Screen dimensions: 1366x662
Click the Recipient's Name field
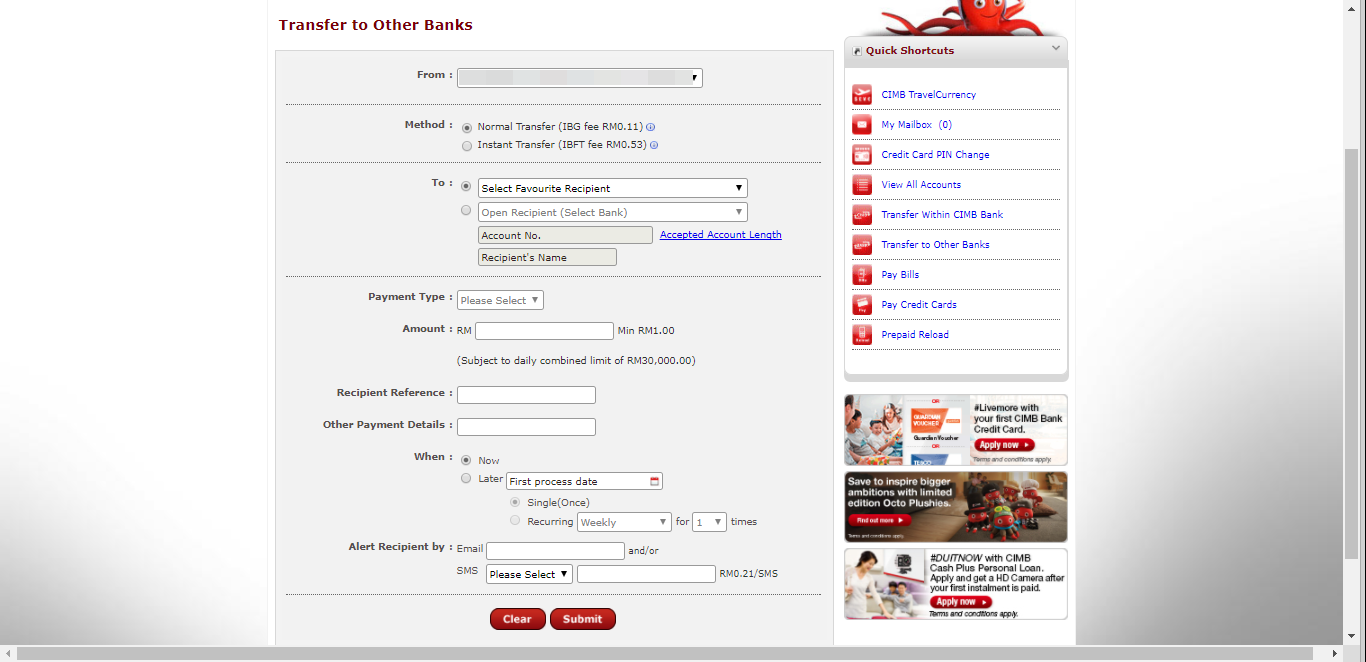coord(547,257)
